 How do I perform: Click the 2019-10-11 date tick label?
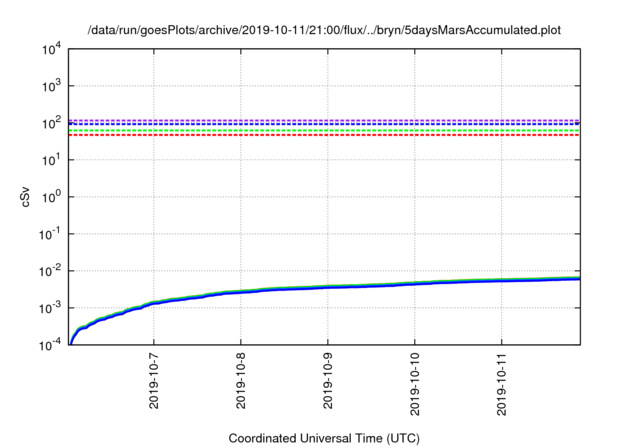pyautogui.click(x=502, y=385)
